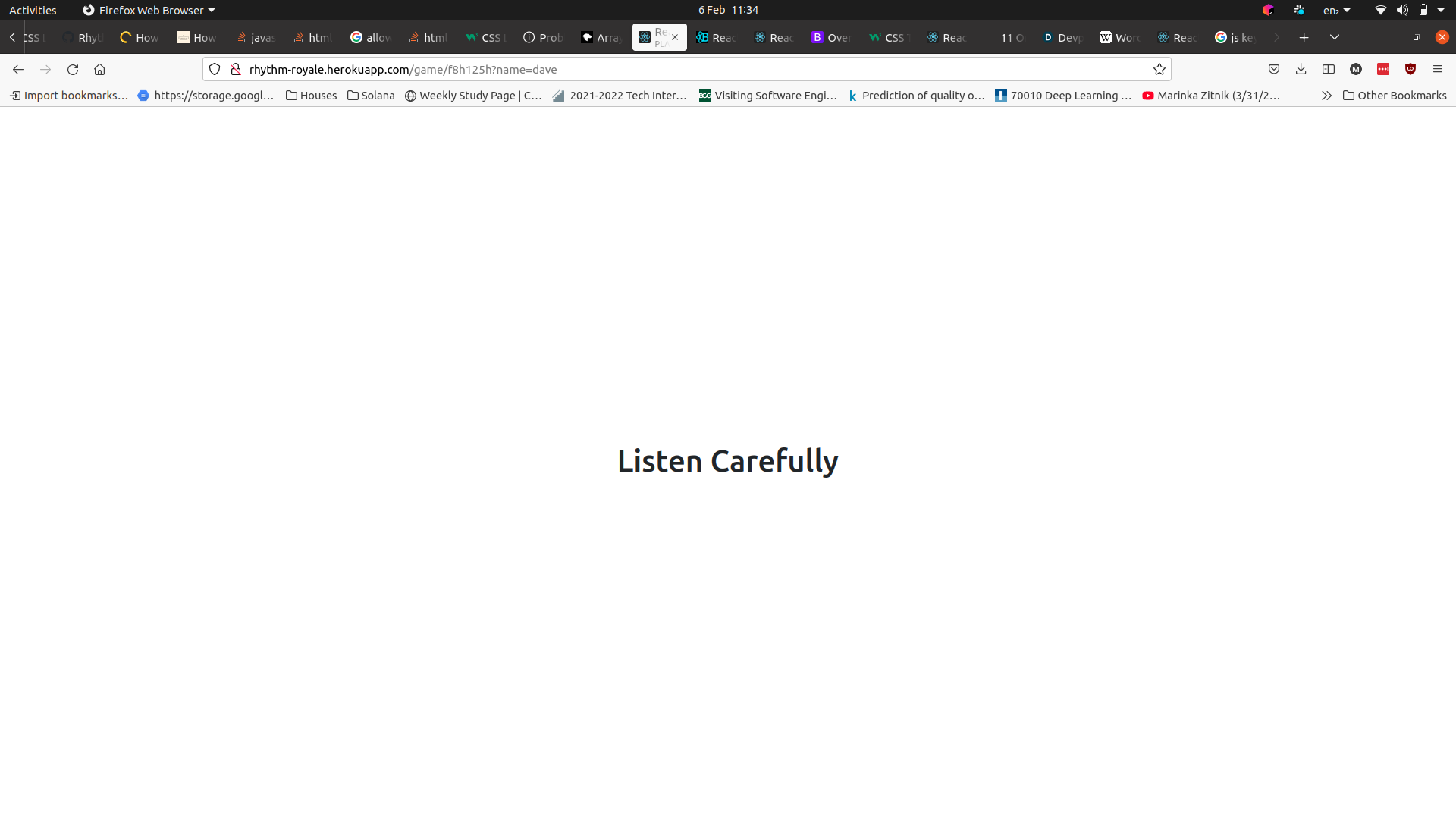
Task: Show sidebars icon in toolbar
Action: coord(1329,69)
